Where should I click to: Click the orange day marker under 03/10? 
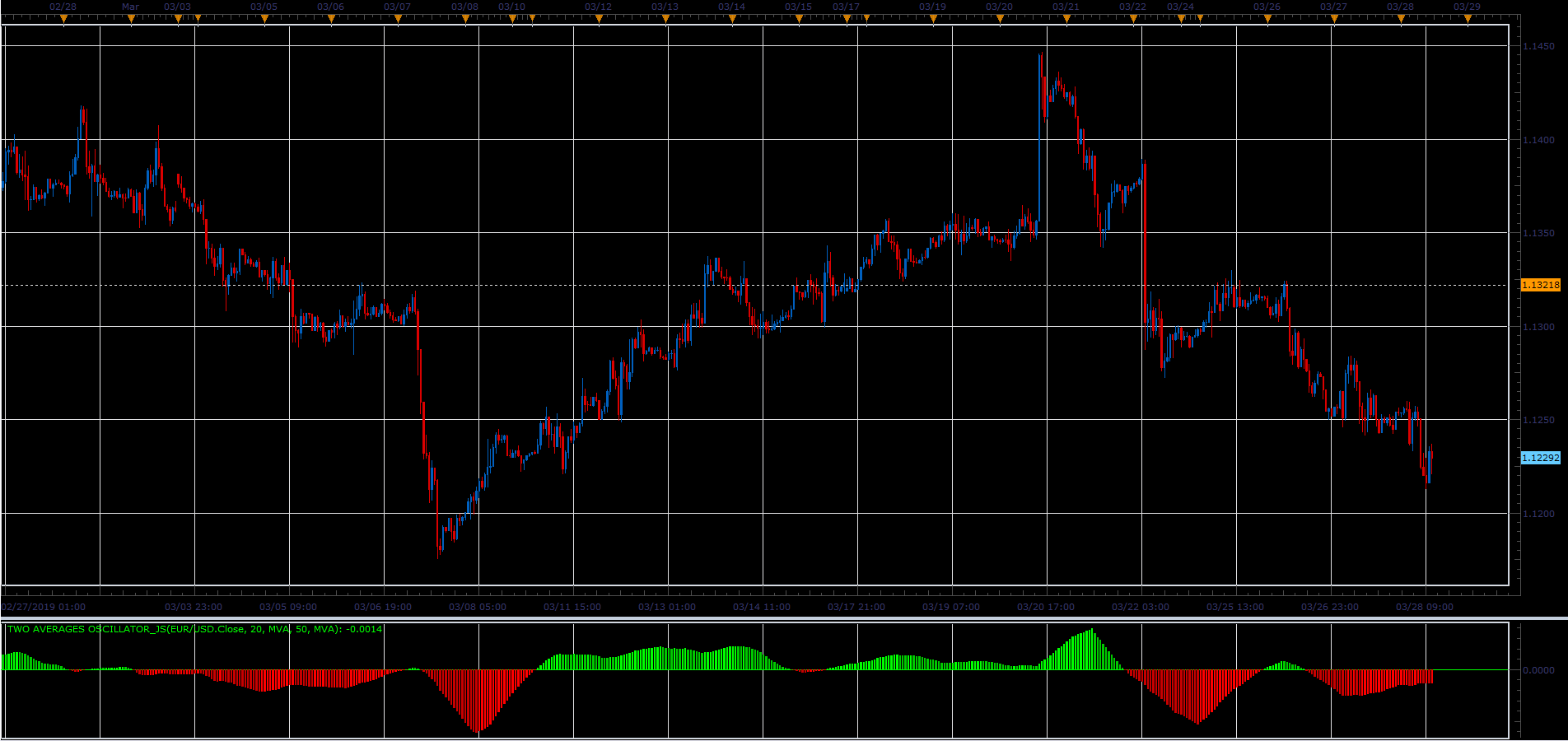(512, 19)
